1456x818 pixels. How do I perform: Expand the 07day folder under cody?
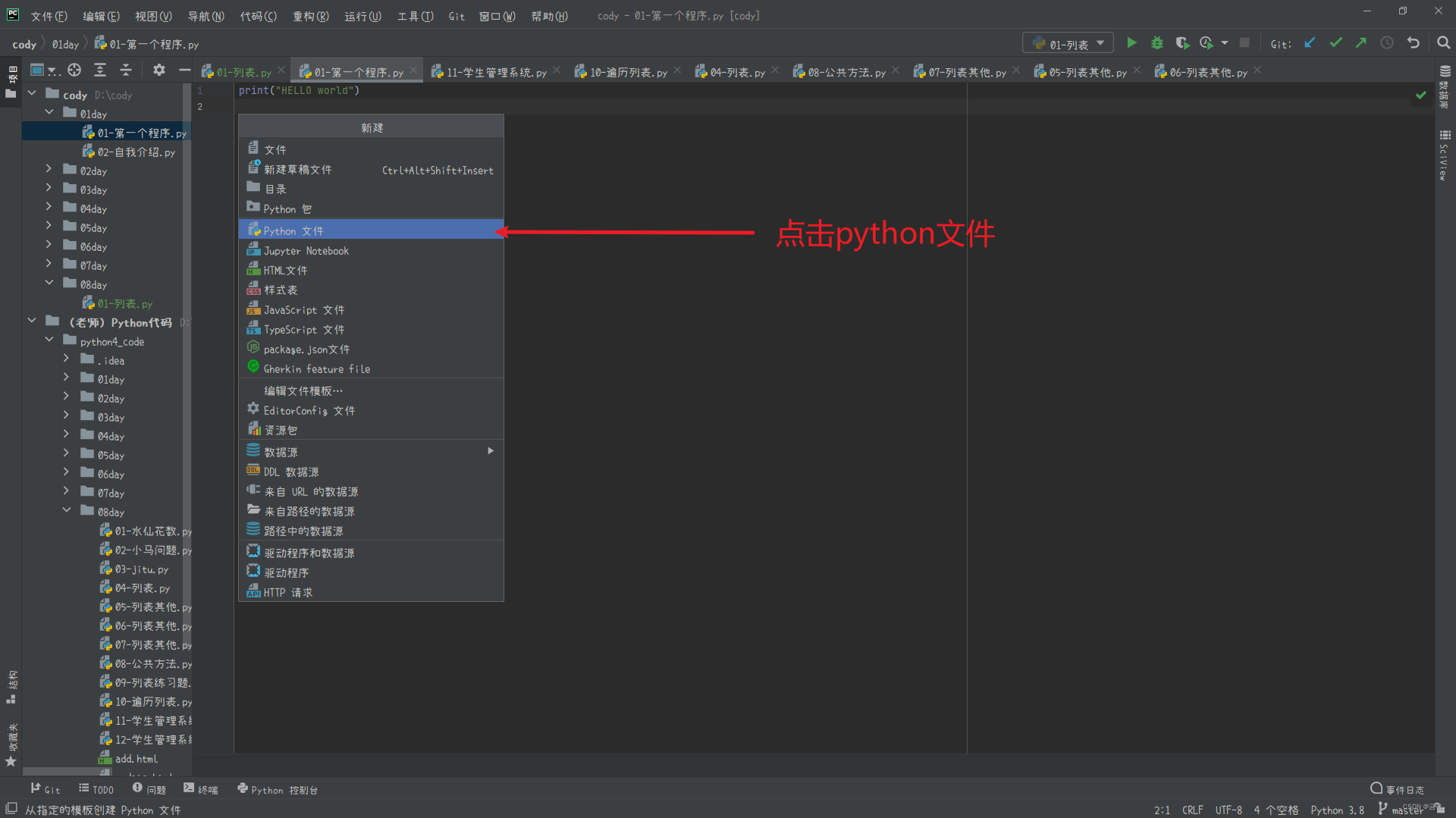(49, 264)
